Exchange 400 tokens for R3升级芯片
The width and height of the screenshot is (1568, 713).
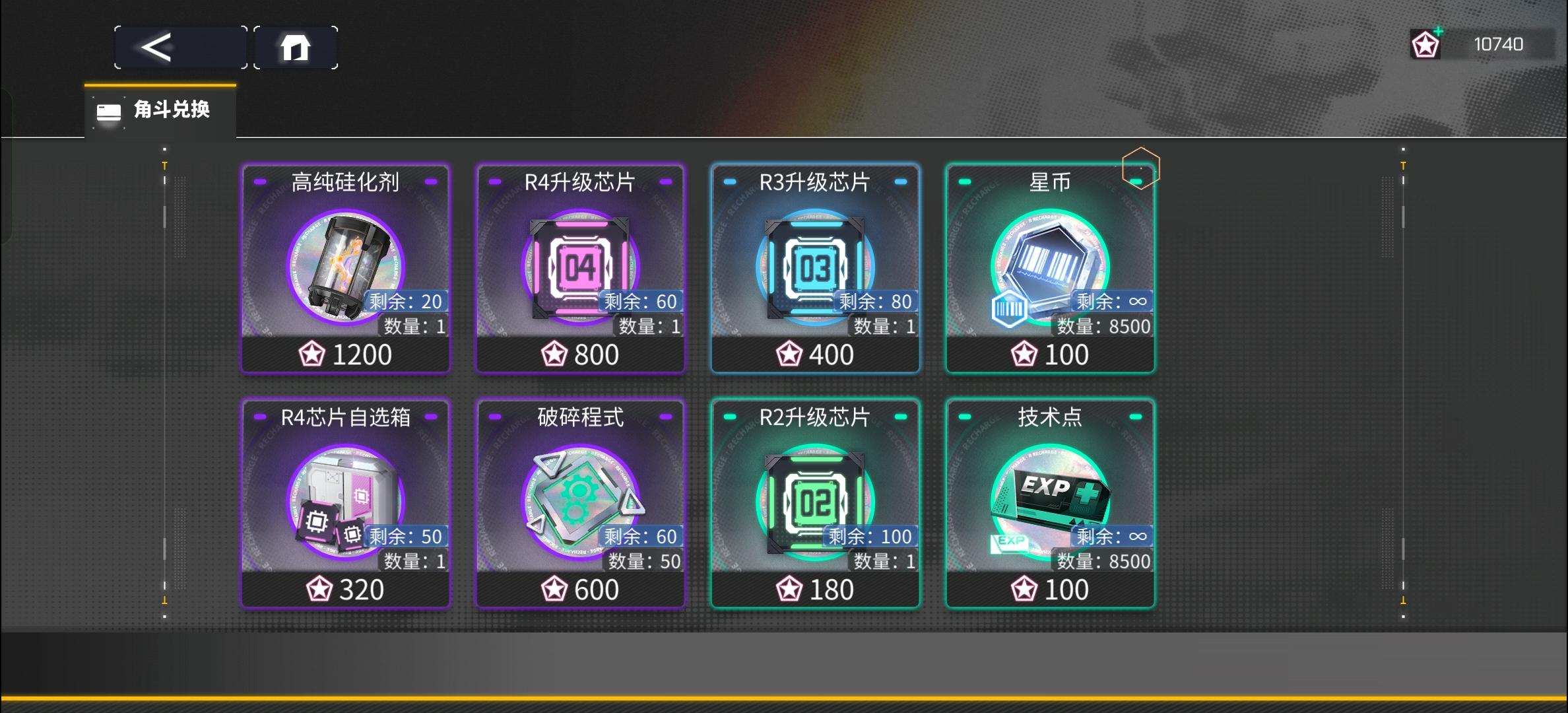[x=815, y=355]
